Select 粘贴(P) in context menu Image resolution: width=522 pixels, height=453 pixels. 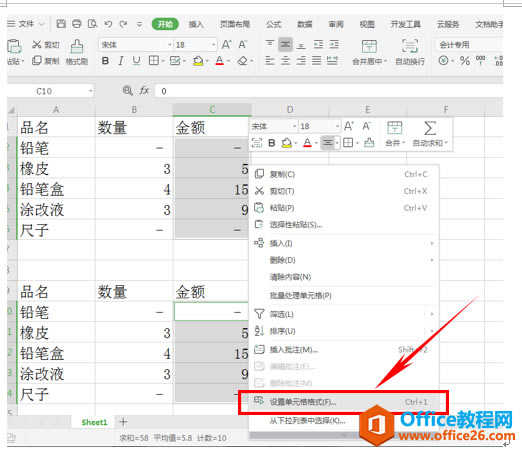click(x=344, y=208)
